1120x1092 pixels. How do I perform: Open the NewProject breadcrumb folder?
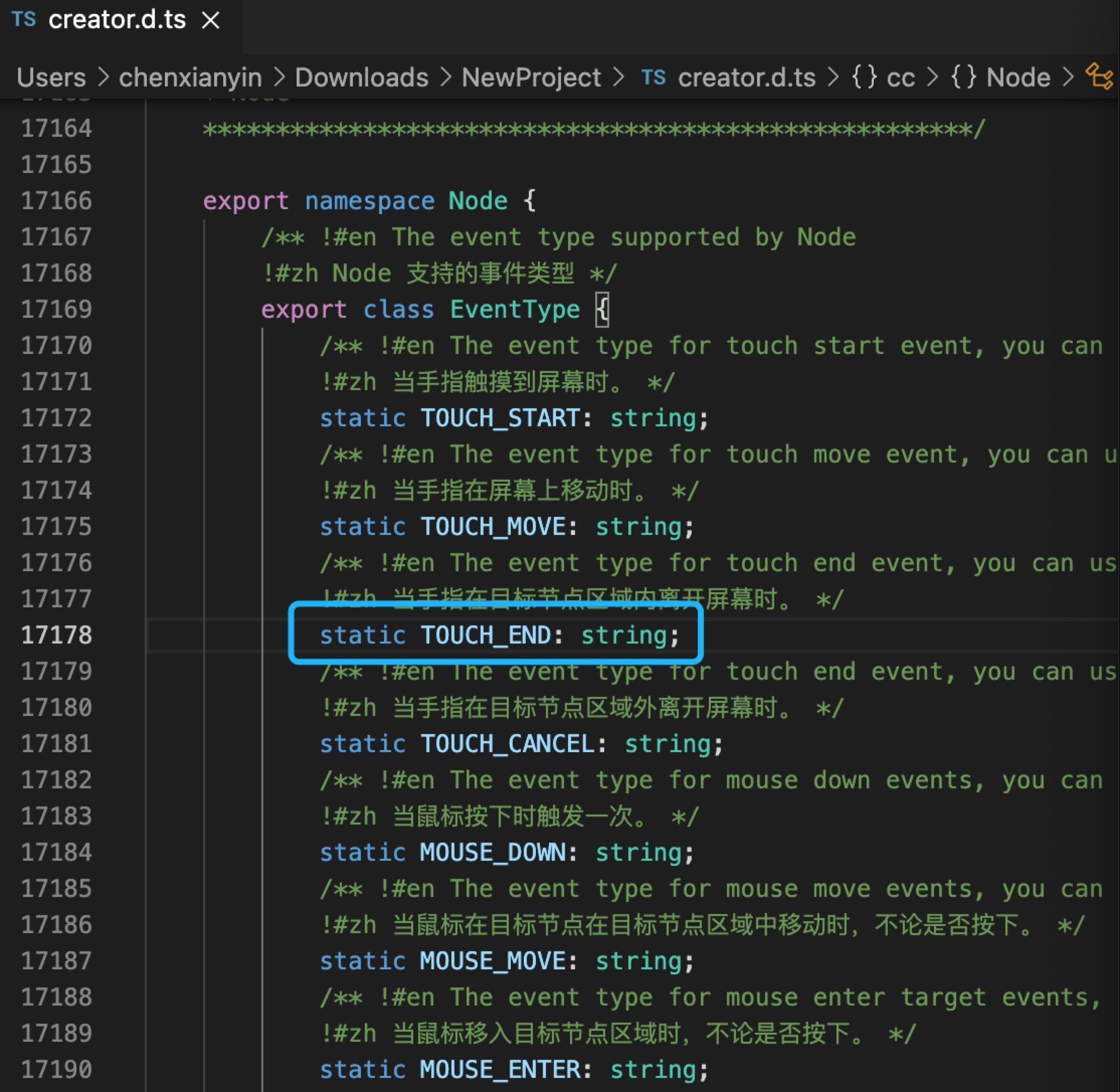coord(531,77)
